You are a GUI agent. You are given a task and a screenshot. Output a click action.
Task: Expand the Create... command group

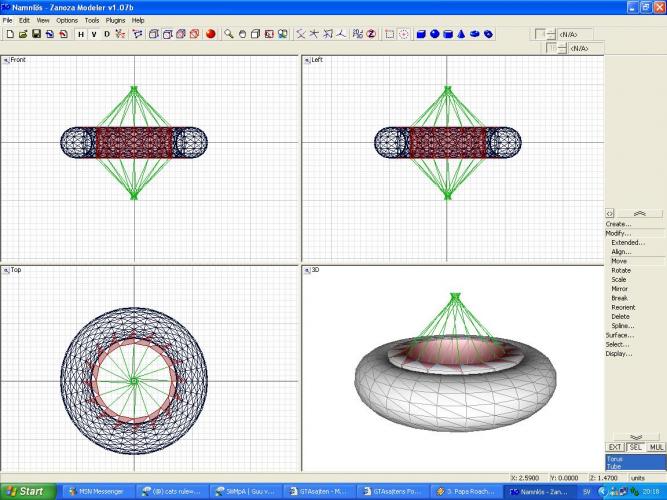click(619, 224)
